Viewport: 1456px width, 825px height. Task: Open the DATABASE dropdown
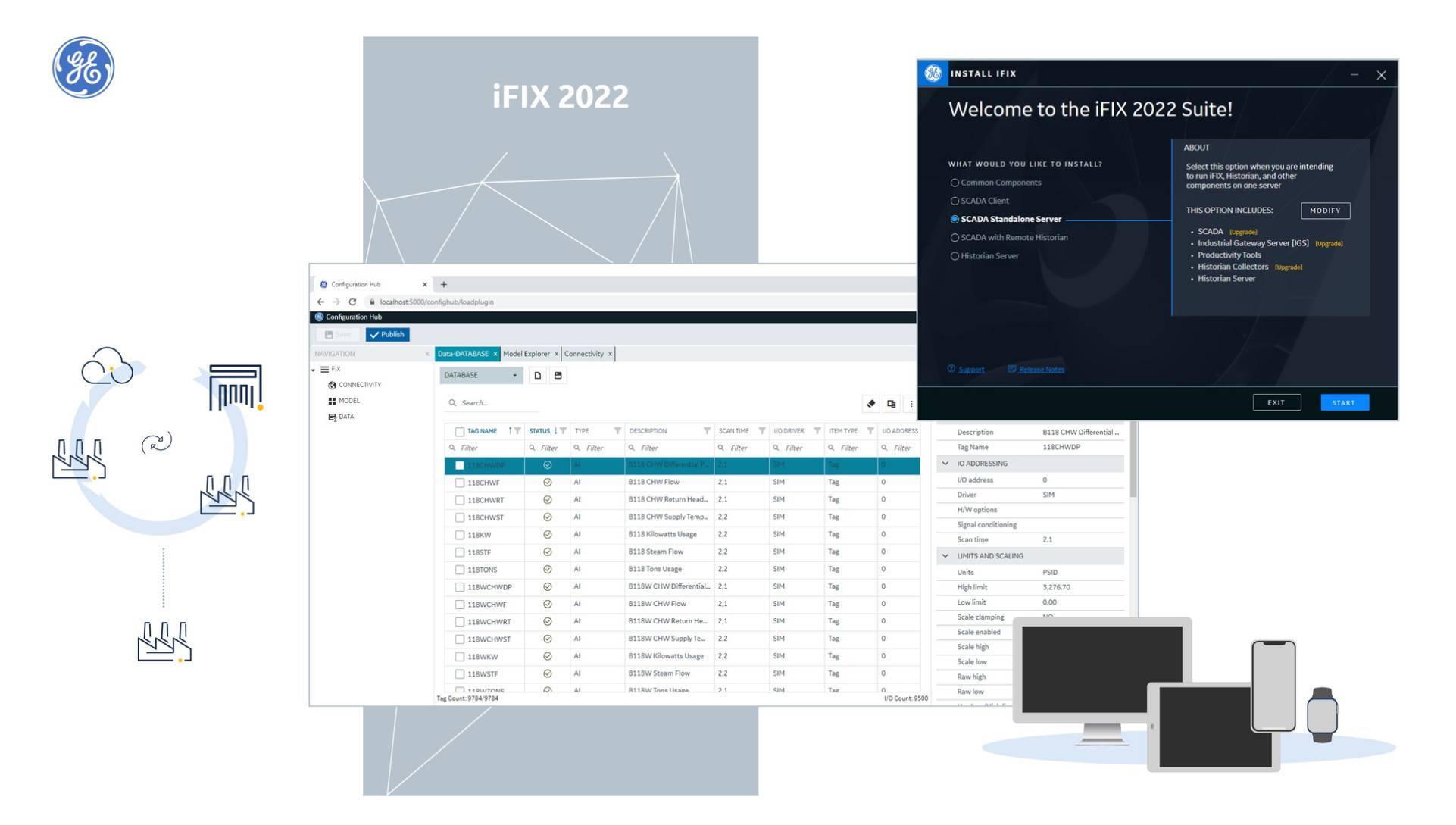coord(482,376)
